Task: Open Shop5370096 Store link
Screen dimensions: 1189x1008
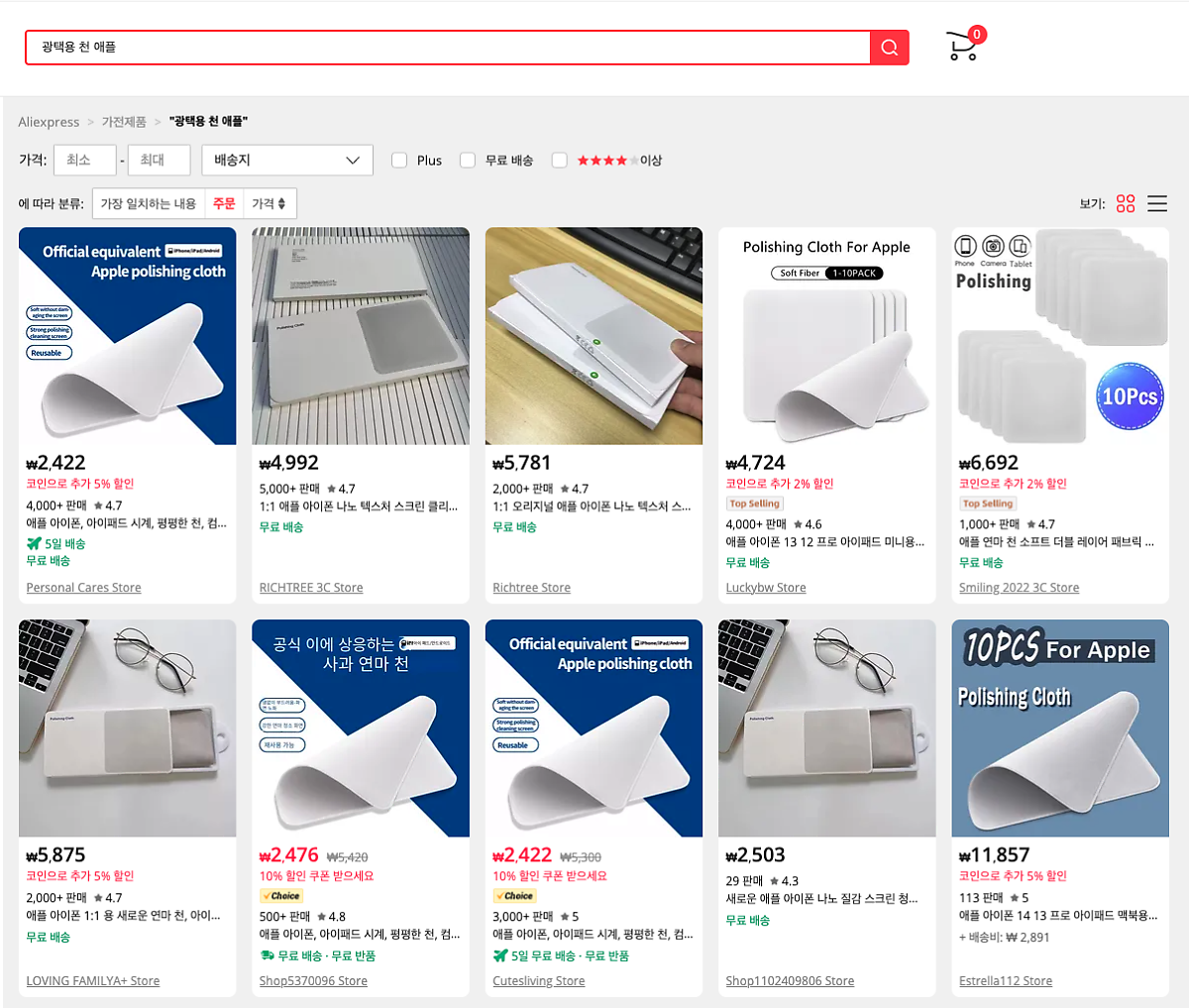Action: (x=313, y=981)
